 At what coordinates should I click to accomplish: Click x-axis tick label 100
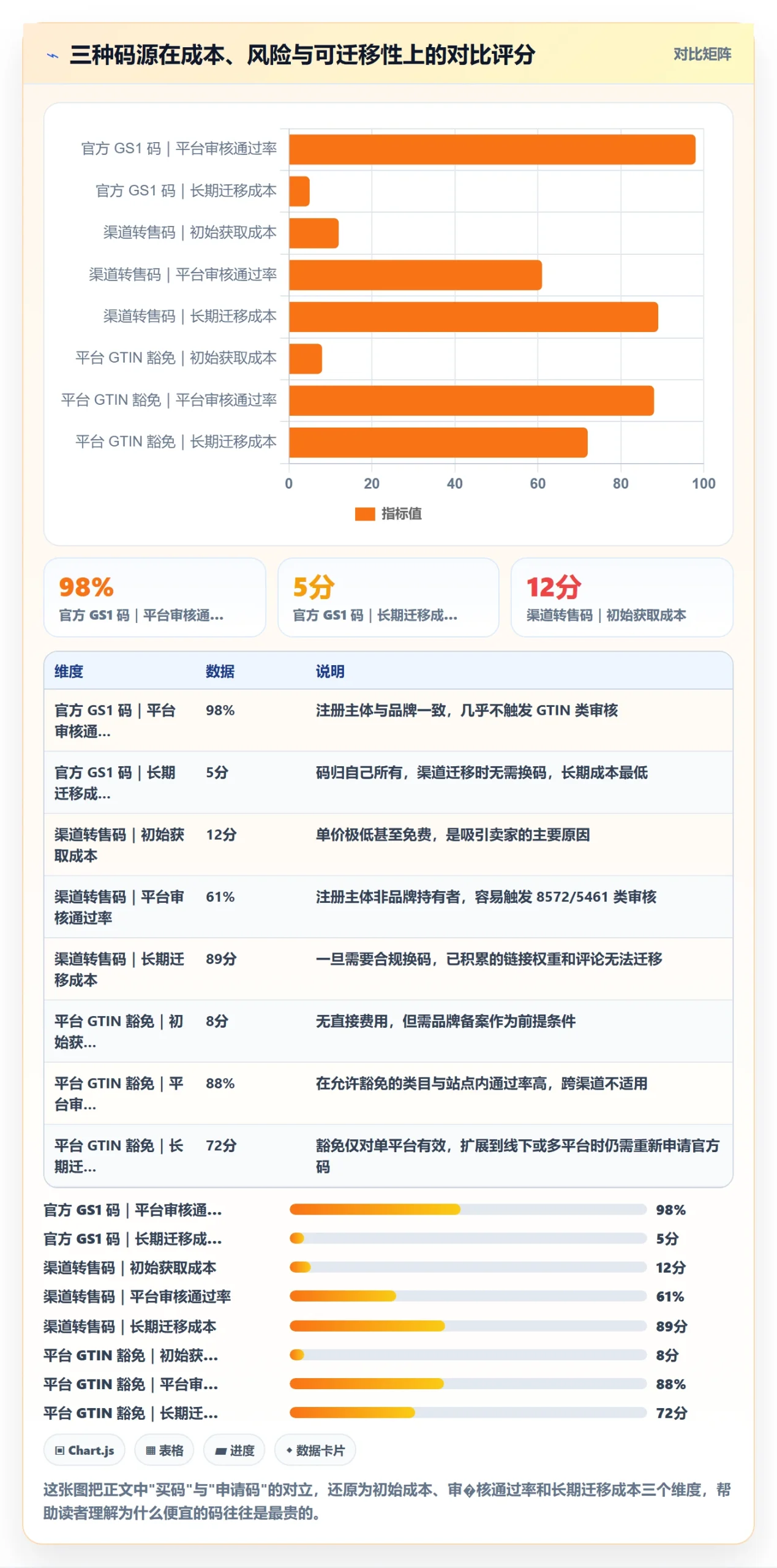(x=703, y=484)
